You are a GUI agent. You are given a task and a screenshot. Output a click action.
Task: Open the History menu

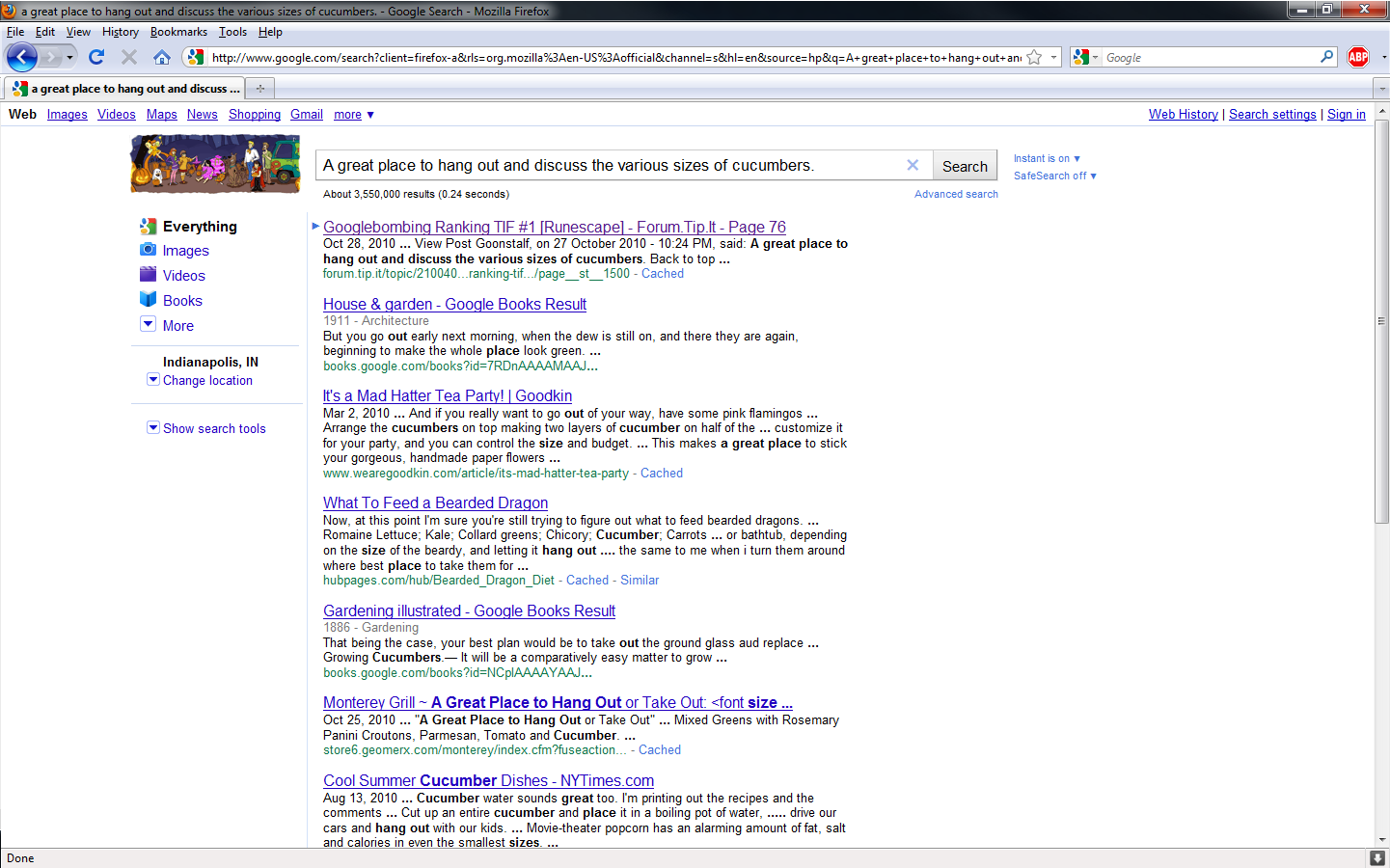click(x=121, y=32)
